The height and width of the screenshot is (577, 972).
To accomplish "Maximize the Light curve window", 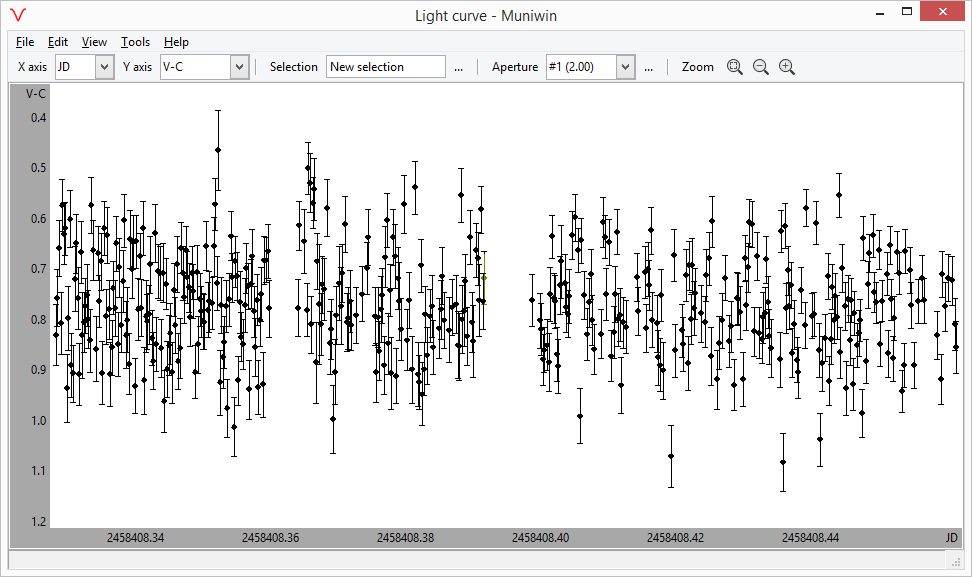I will pos(907,12).
